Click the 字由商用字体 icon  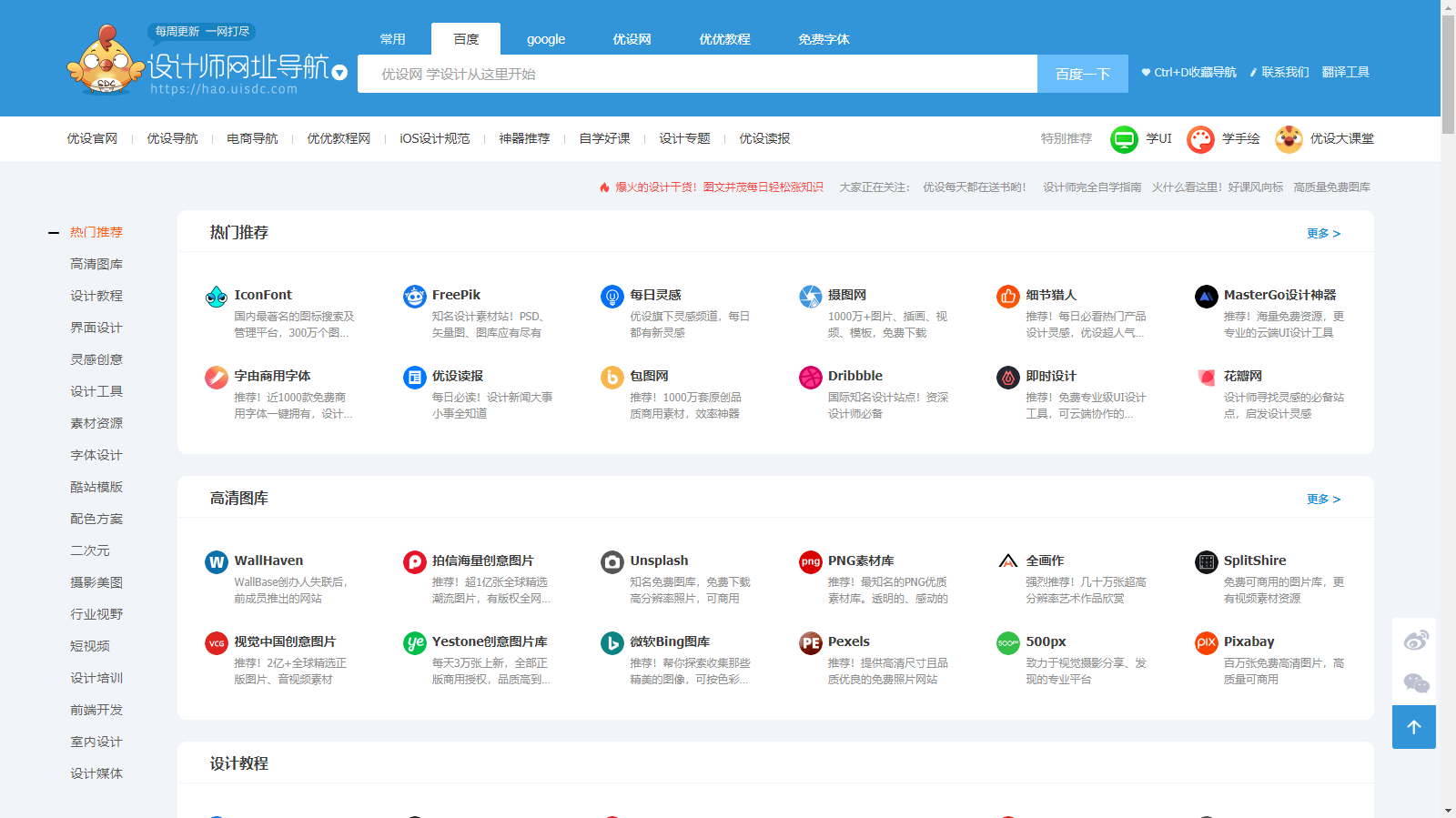(x=217, y=378)
